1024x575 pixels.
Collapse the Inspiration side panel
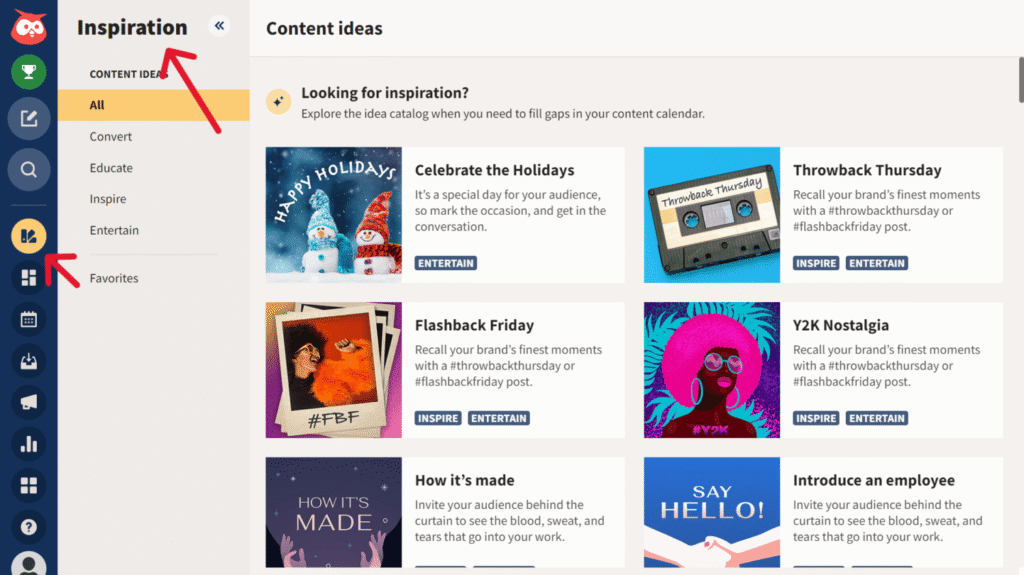point(219,26)
